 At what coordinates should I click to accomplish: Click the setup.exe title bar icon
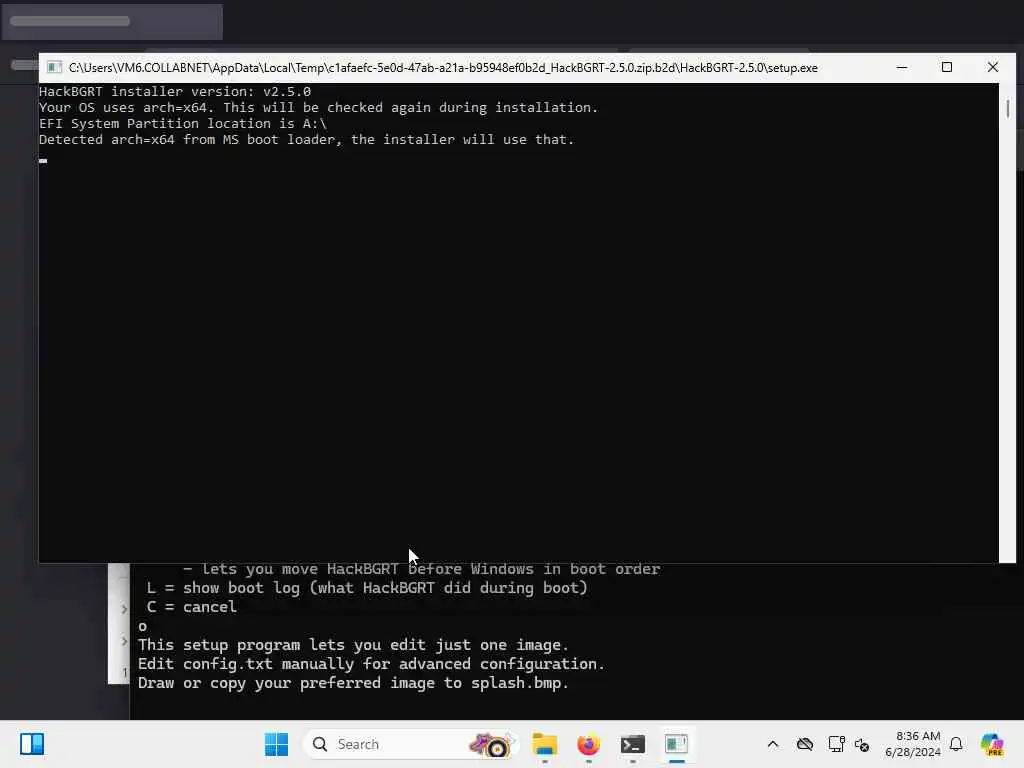[54, 67]
